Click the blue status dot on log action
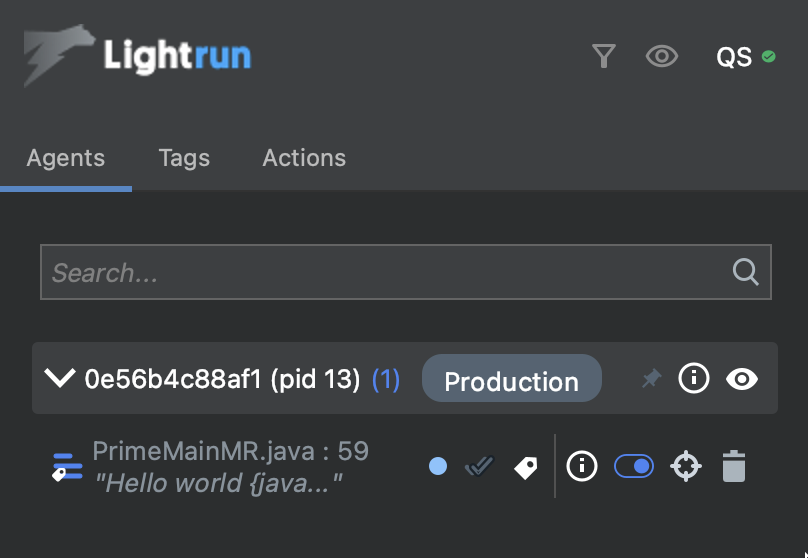Screen dimensions: 808x558 pyautogui.click(x=437, y=466)
